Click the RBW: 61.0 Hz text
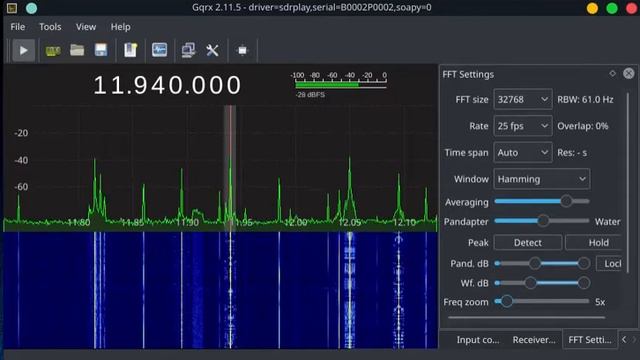640x360 pixels. (x=585, y=100)
